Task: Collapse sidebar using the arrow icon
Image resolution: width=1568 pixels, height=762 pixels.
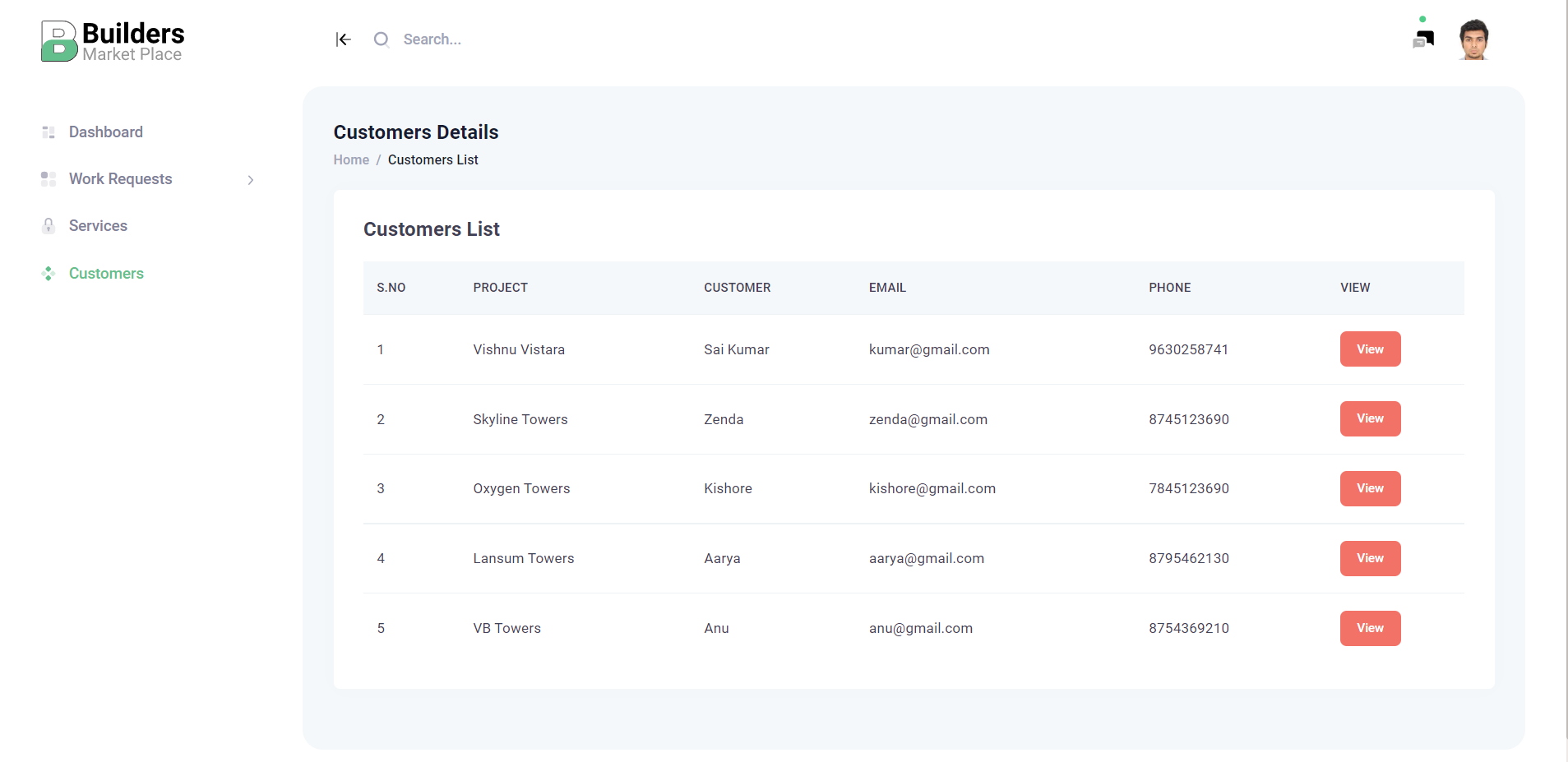Action: 343,39
